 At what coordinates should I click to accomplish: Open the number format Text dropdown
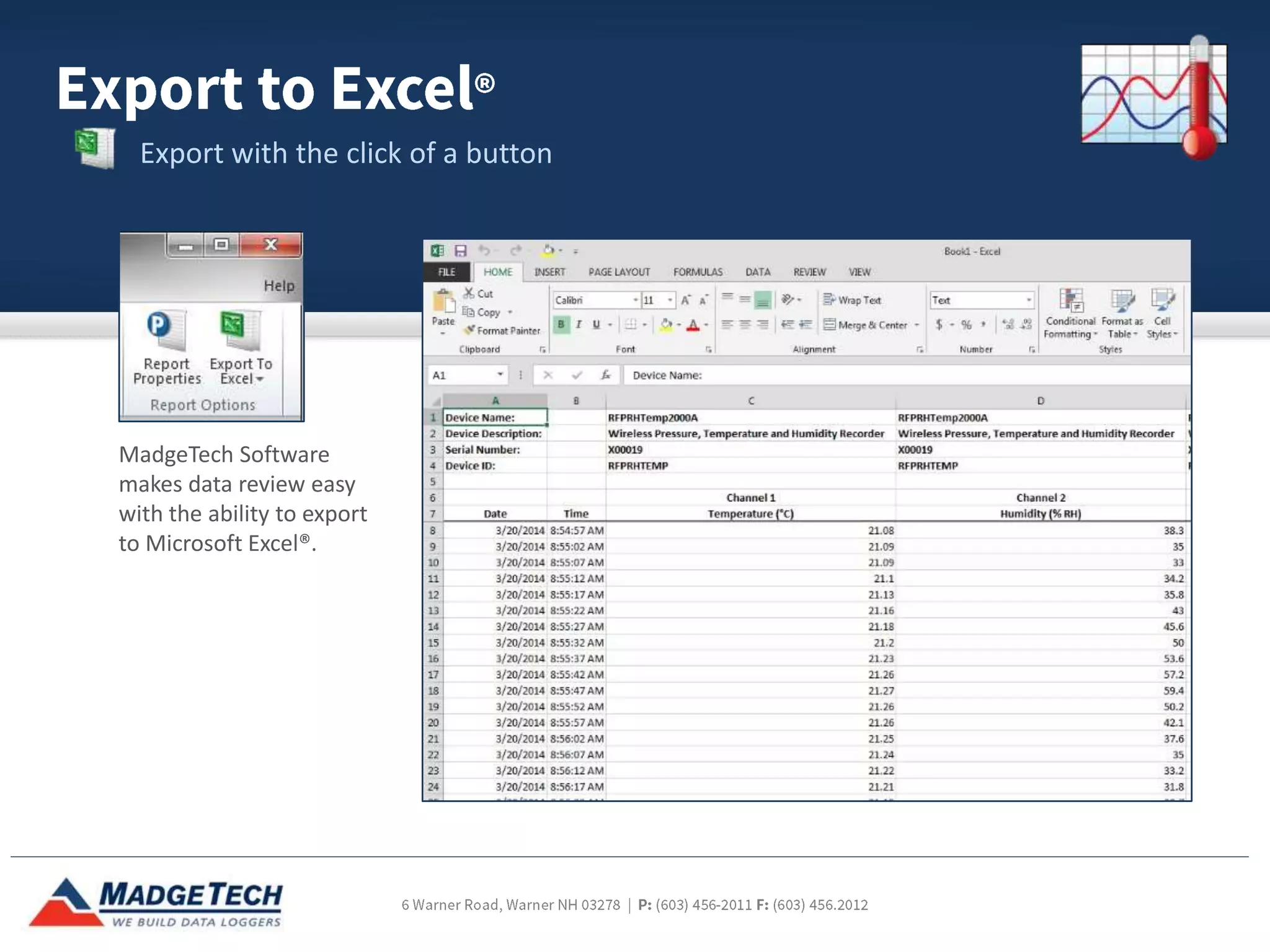1028,300
